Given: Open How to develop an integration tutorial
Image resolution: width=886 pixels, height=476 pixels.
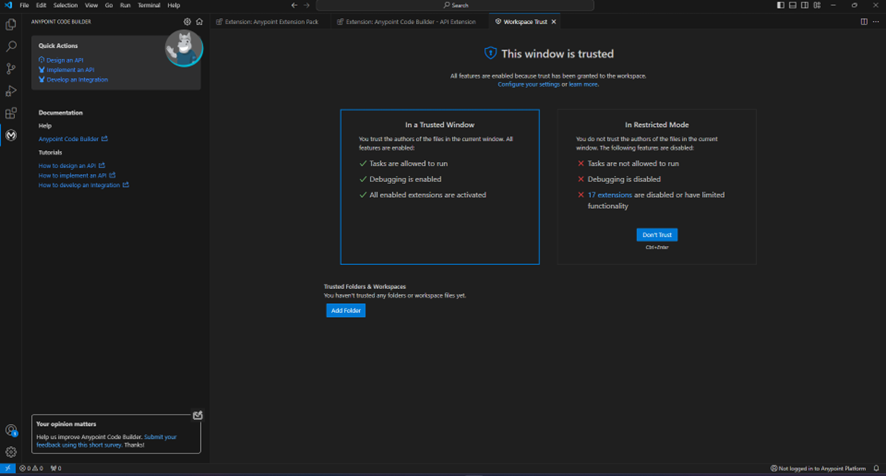Looking at the screenshot, I should coord(84,185).
